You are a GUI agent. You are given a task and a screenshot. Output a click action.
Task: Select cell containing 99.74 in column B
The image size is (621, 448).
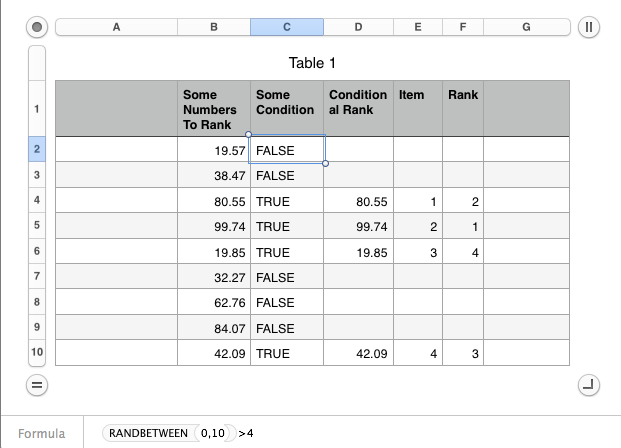point(214,226)
